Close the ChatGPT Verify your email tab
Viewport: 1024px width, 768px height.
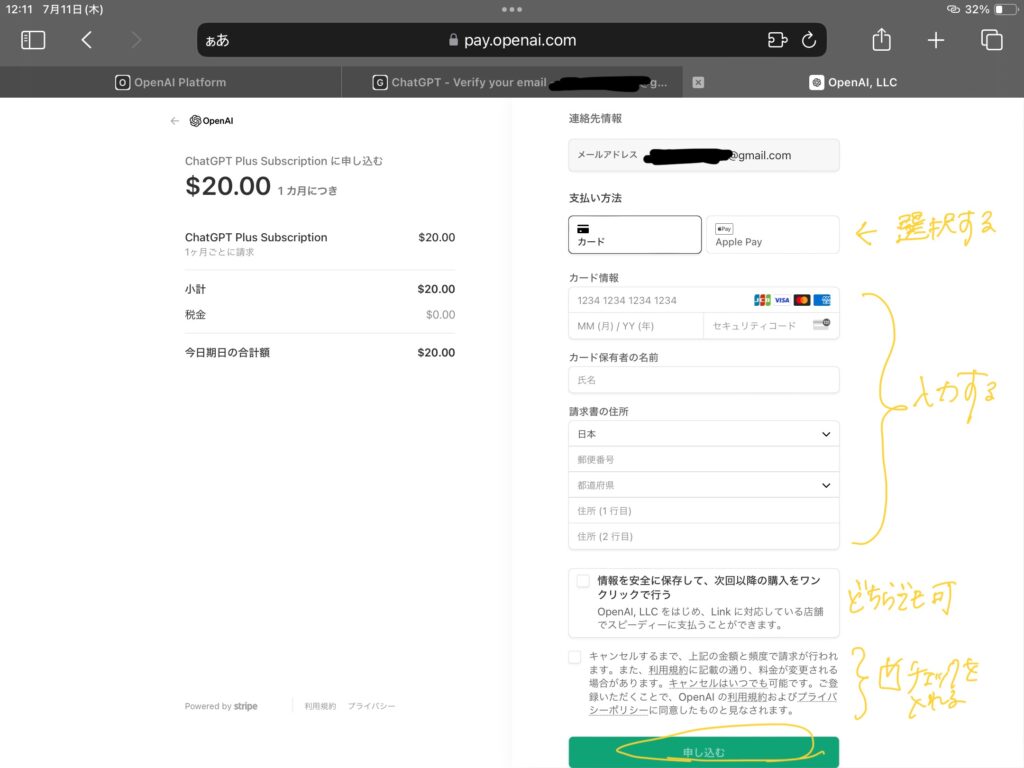pyautogui.click(x=698, y=82)
